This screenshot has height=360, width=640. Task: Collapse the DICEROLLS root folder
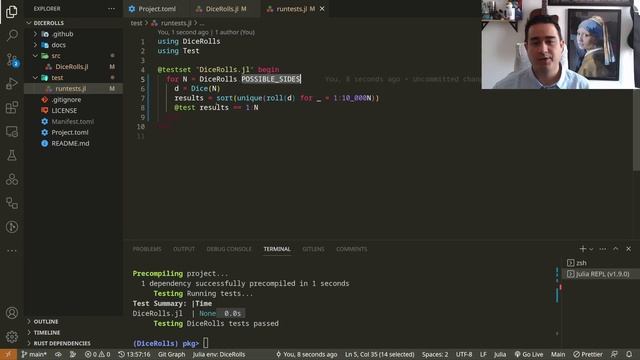pyautogui.click(x=73, y=23)
